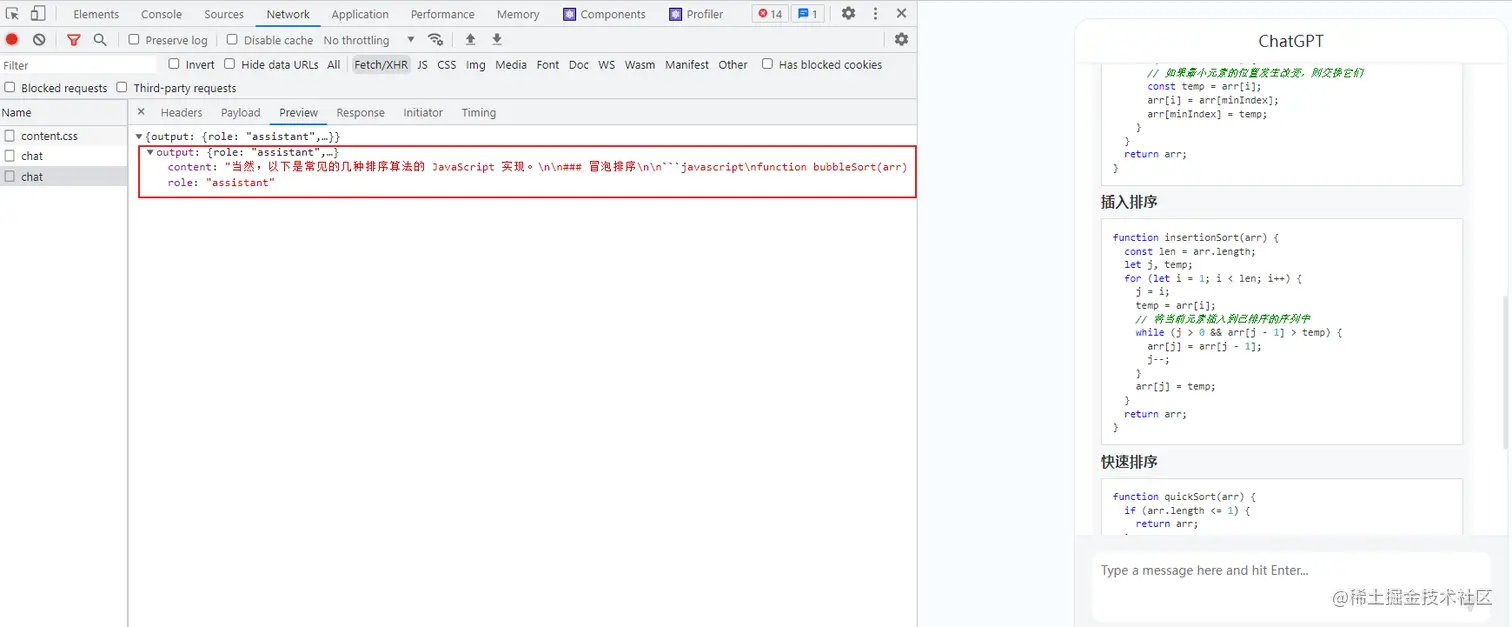The image size is (1512, 627).
Task: Click the 14 errors badge
Action: point(770,14)
